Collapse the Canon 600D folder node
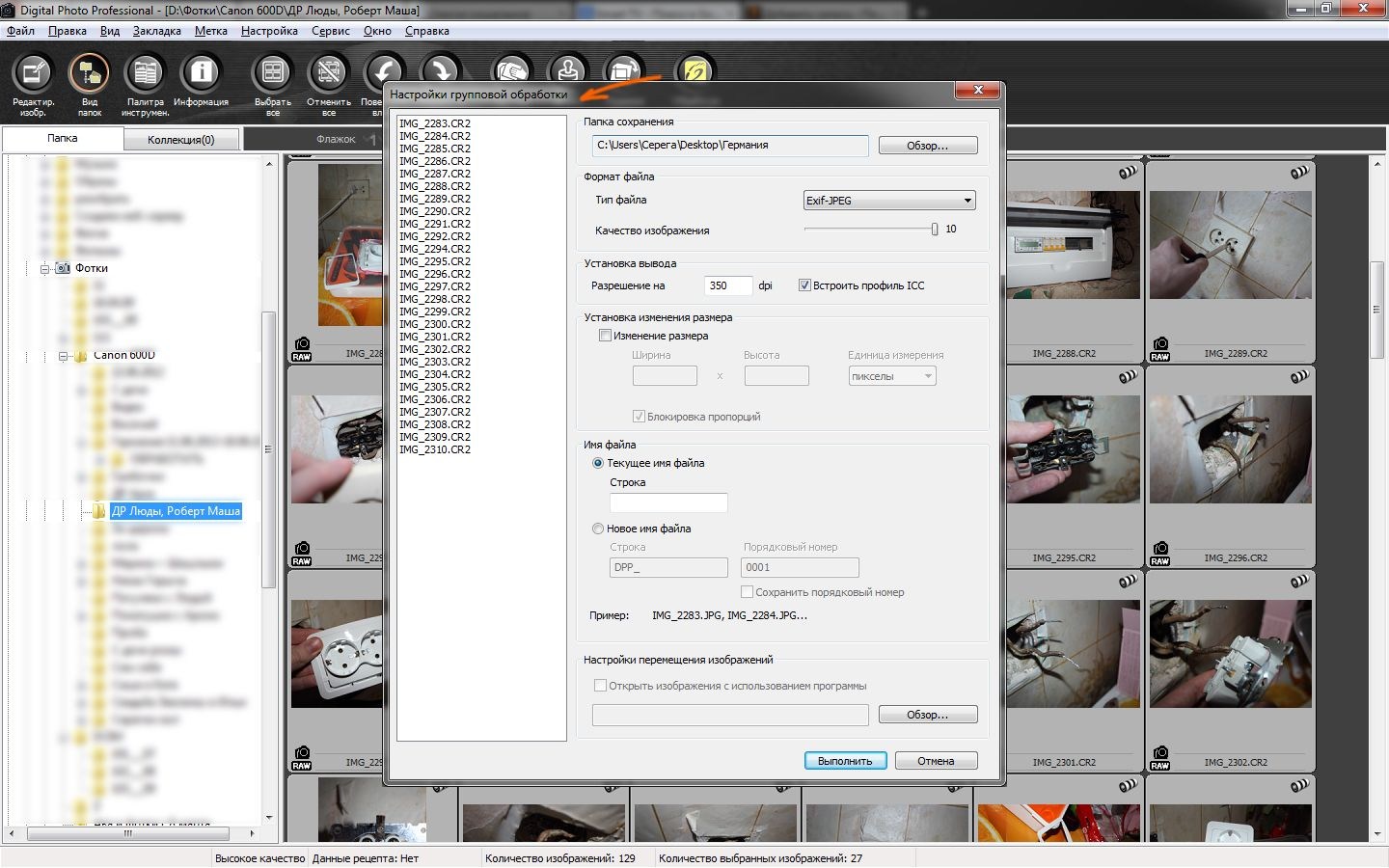This screenshot has height=868, width=1389. 64,356
